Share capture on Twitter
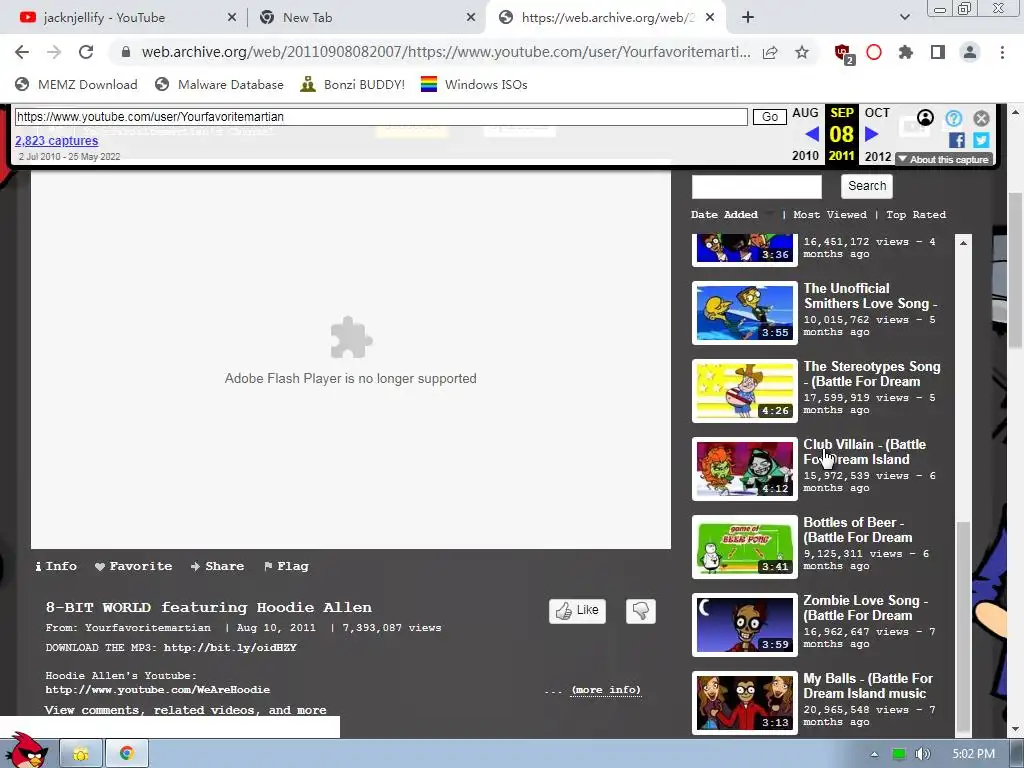 click(x=981, y=140)
